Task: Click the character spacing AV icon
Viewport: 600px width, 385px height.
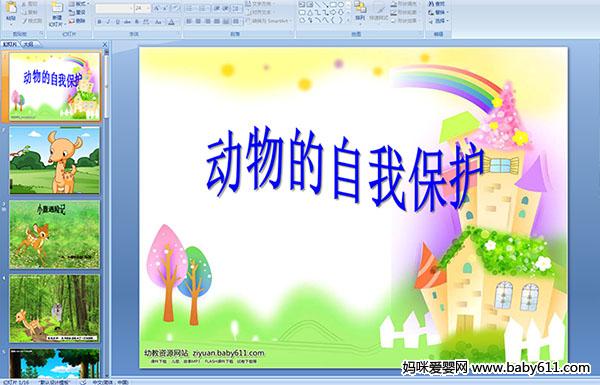Action: (x=146, y=22)
